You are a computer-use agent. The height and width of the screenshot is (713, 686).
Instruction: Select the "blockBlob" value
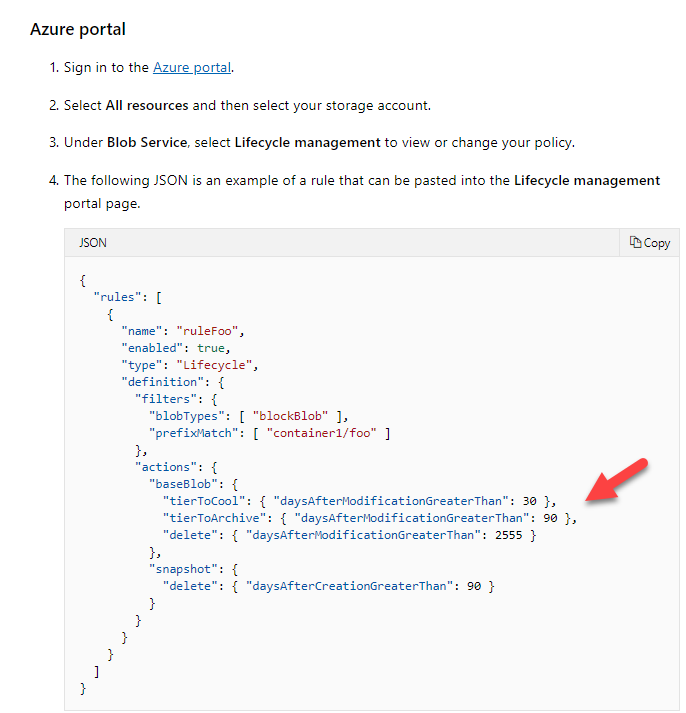(x=290, y=416)
